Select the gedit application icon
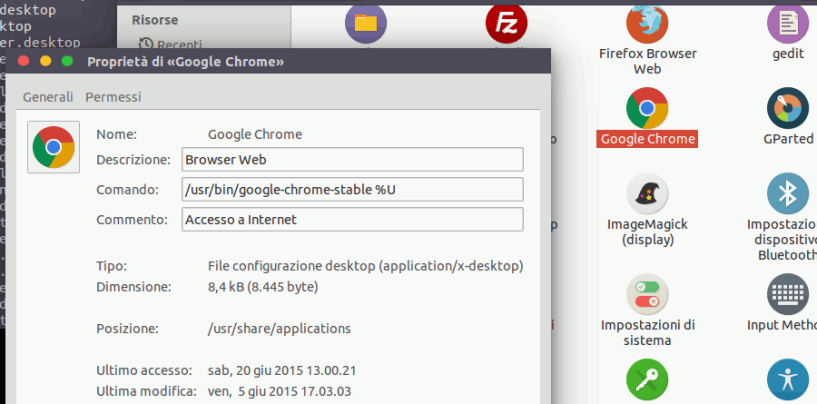The image size is (817, 404). click(788, 24)
